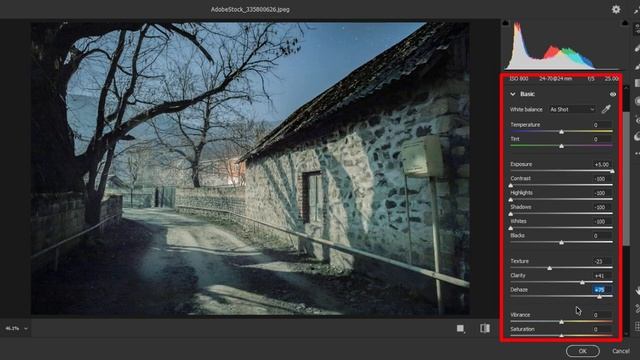Click the Cancel button
Viewport: 640px width, 360px height.
[x=621, y=351]
